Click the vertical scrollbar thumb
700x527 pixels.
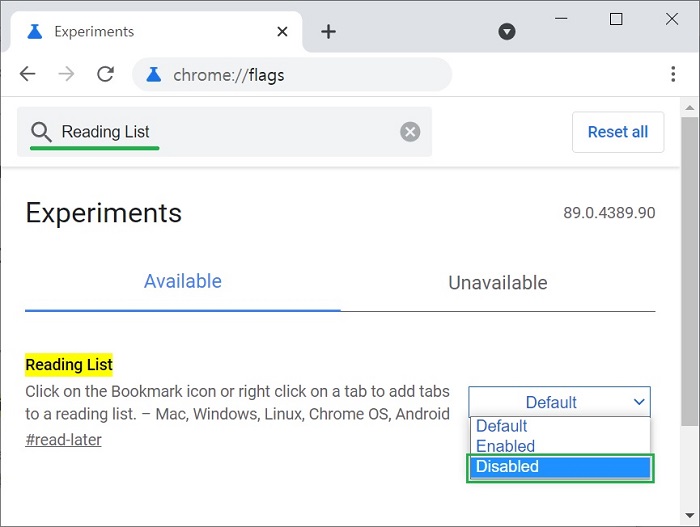tap(690, 272)
